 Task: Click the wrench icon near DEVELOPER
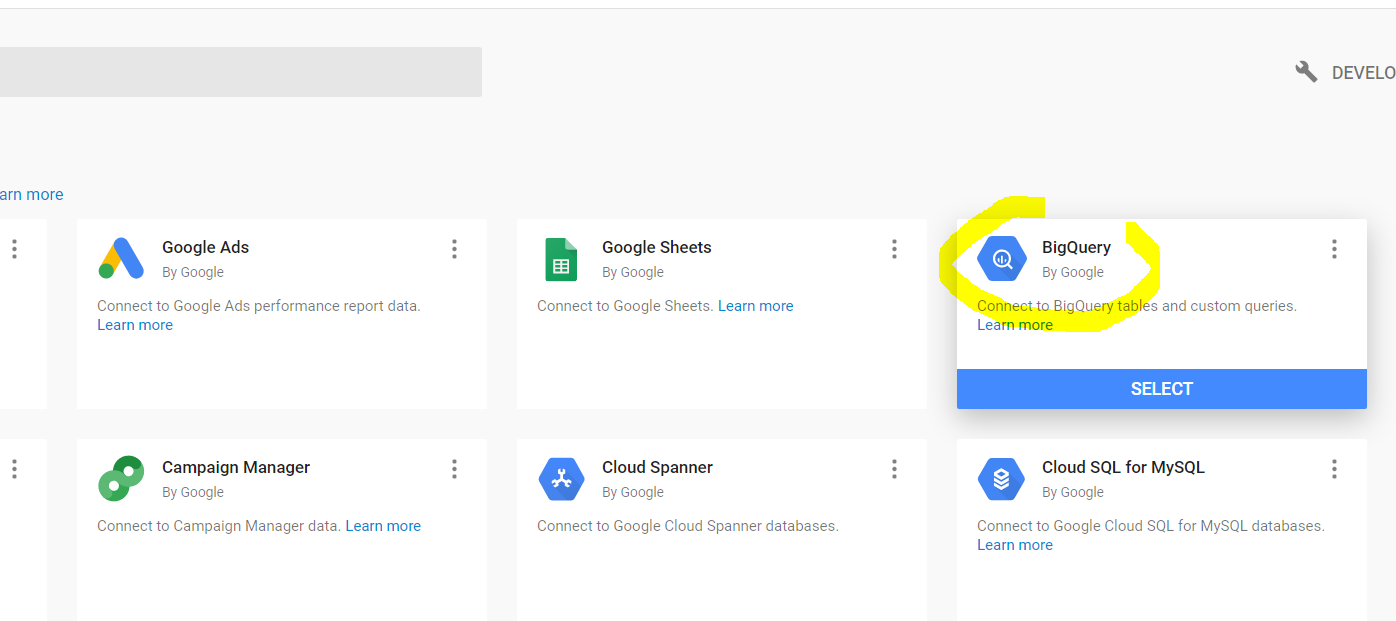(1306, 71)
